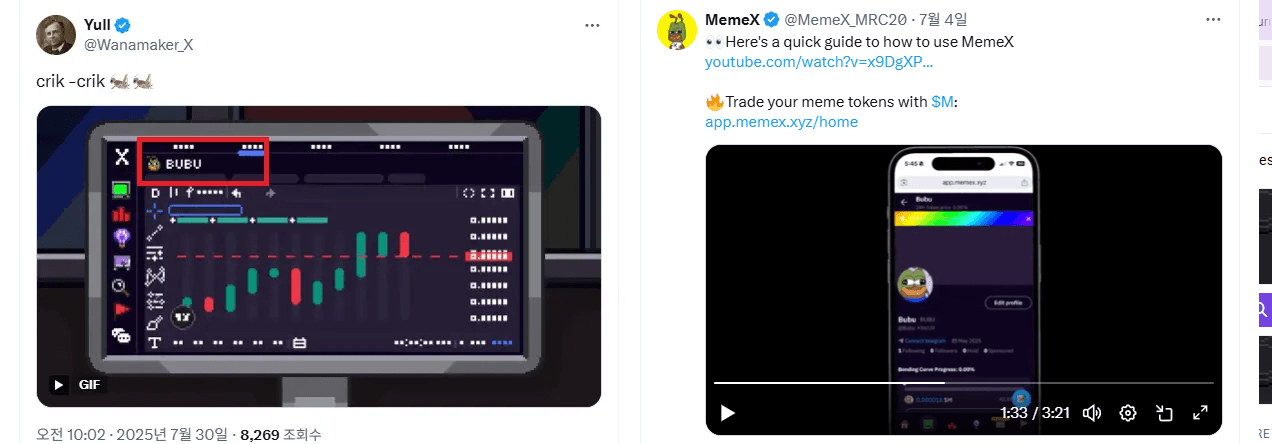The width and height of the screenshot is (1272, 444).
Task: Click Yull's profile avatar
Action: coord(57,35)
